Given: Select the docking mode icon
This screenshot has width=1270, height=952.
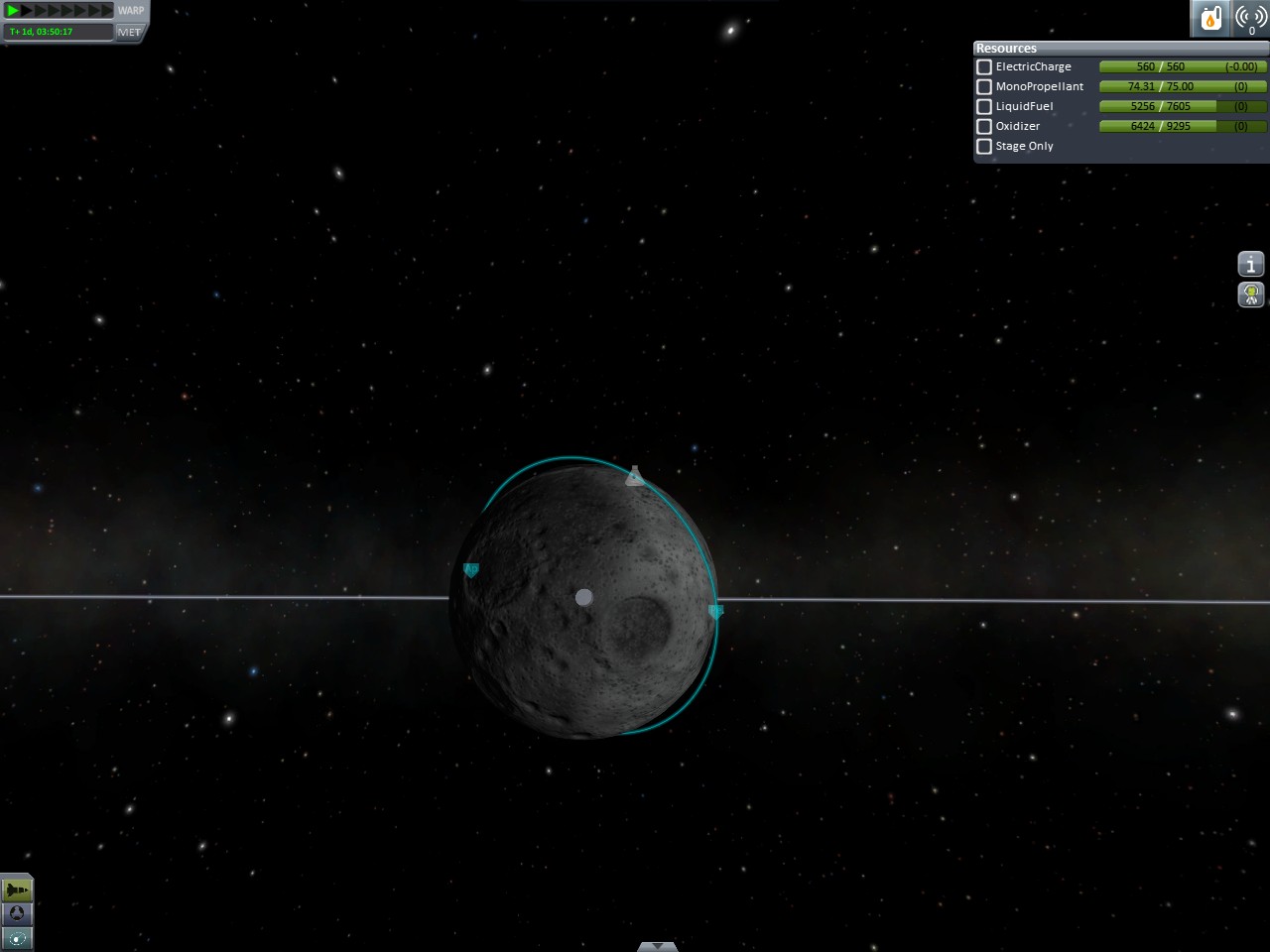Looking at the screenshot, I should (17, 913).
